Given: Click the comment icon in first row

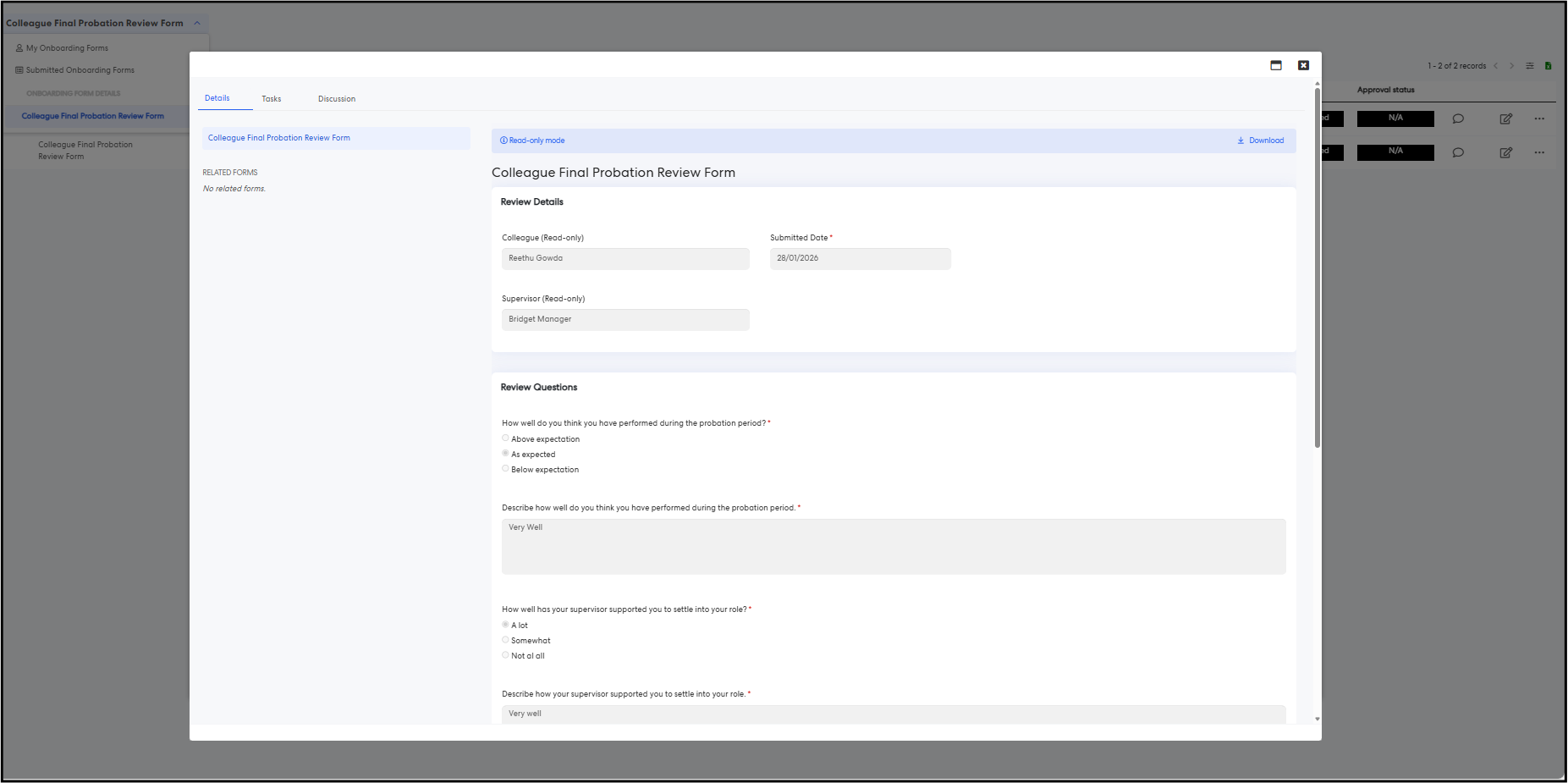Looking at the screenshot, I should 1458,119.
